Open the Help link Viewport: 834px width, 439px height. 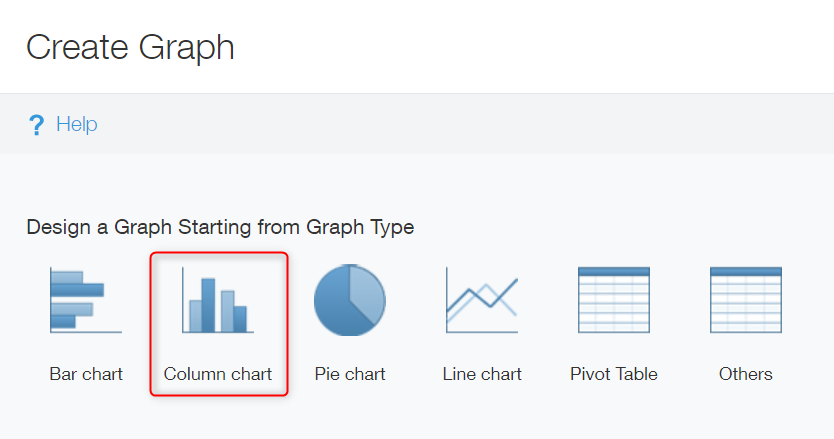pos(77,125)
